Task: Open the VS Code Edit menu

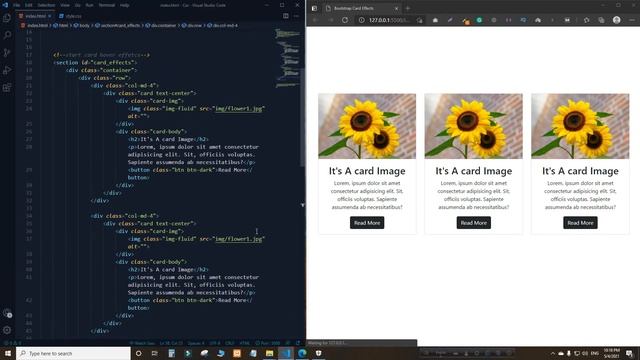Action: coord(29,5)
